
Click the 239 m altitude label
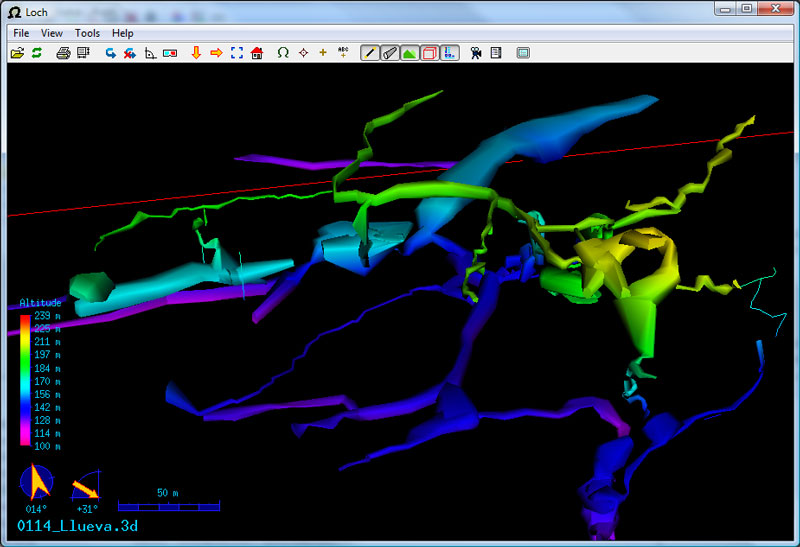(47, 316)
